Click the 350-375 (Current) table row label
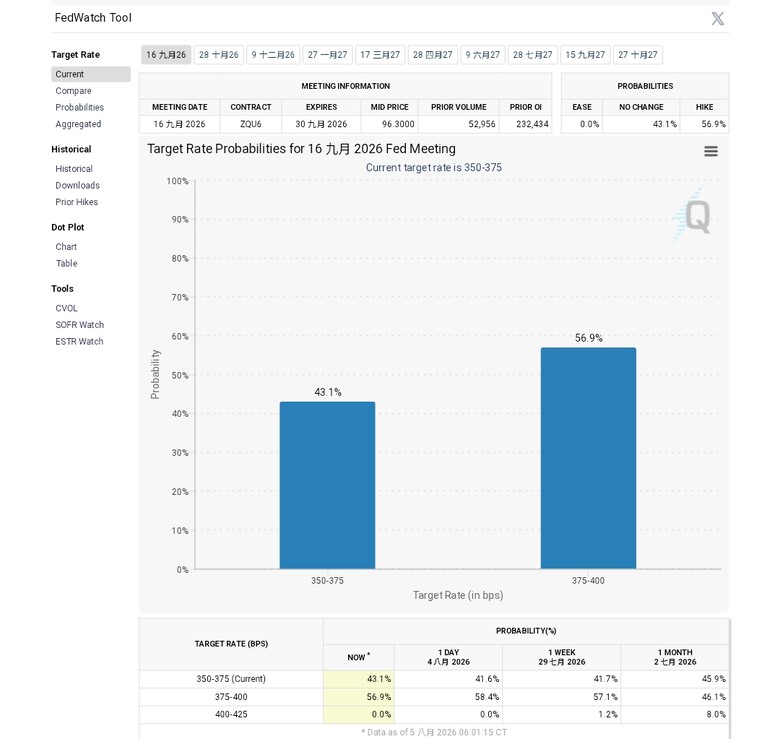This screenshot has width=780, height=739. (231, 679)
